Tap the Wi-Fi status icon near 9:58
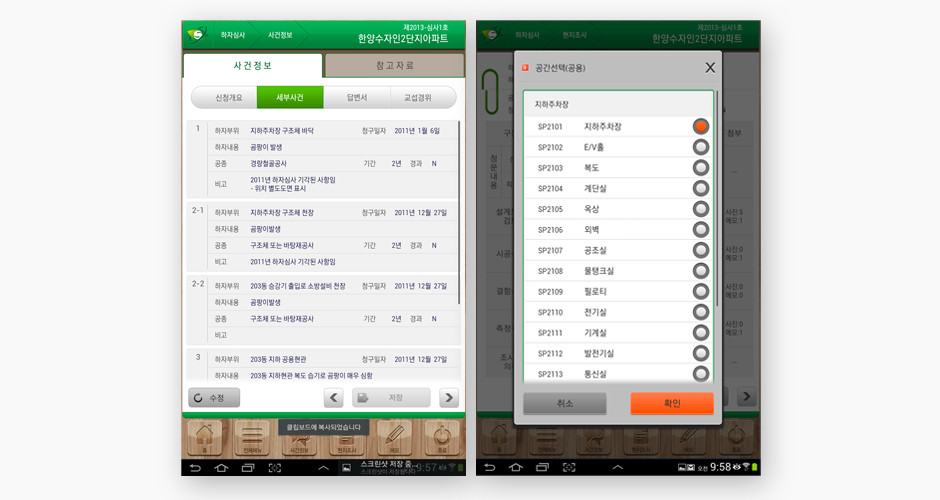 (746, 466)
